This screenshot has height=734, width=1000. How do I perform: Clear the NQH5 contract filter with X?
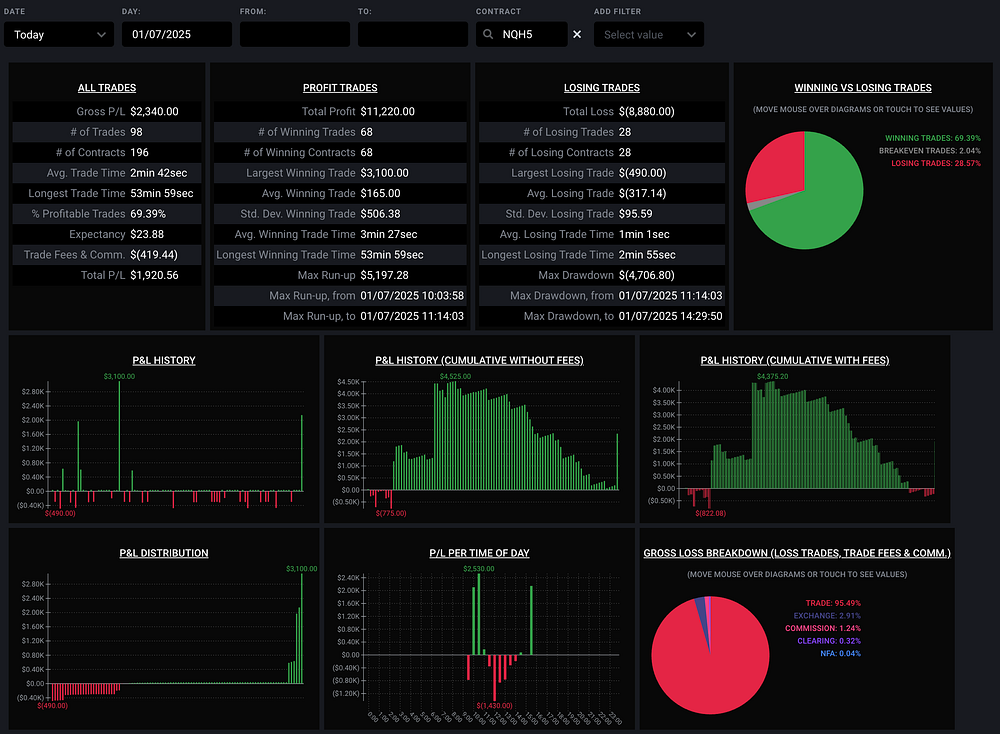coord(577,34)
